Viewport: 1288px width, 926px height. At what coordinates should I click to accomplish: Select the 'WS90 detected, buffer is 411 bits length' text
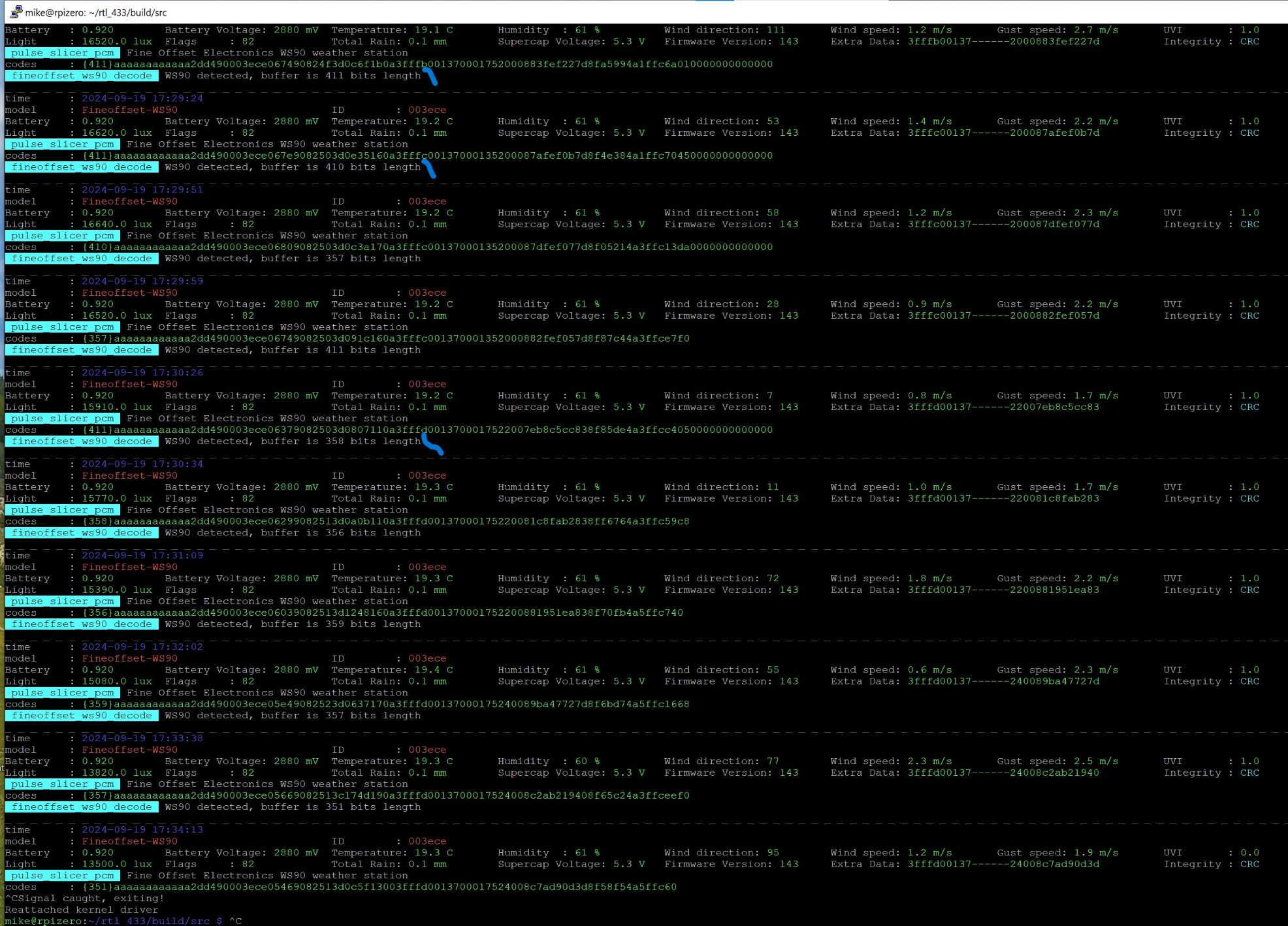pyautogui.click(x=292, y=75)
